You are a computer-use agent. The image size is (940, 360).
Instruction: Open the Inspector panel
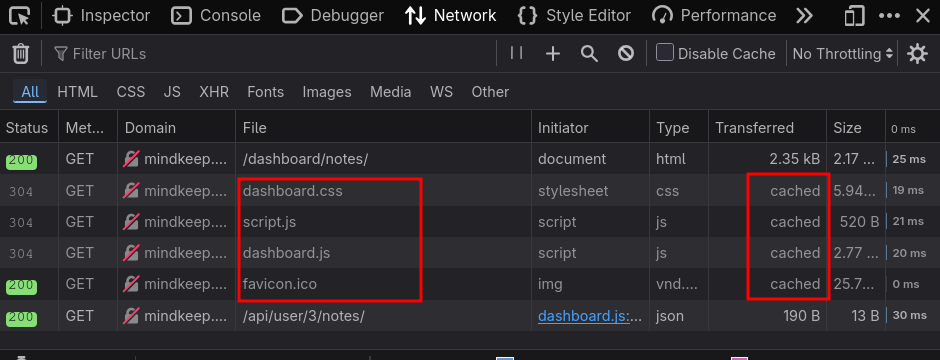[x=101, y=16]
